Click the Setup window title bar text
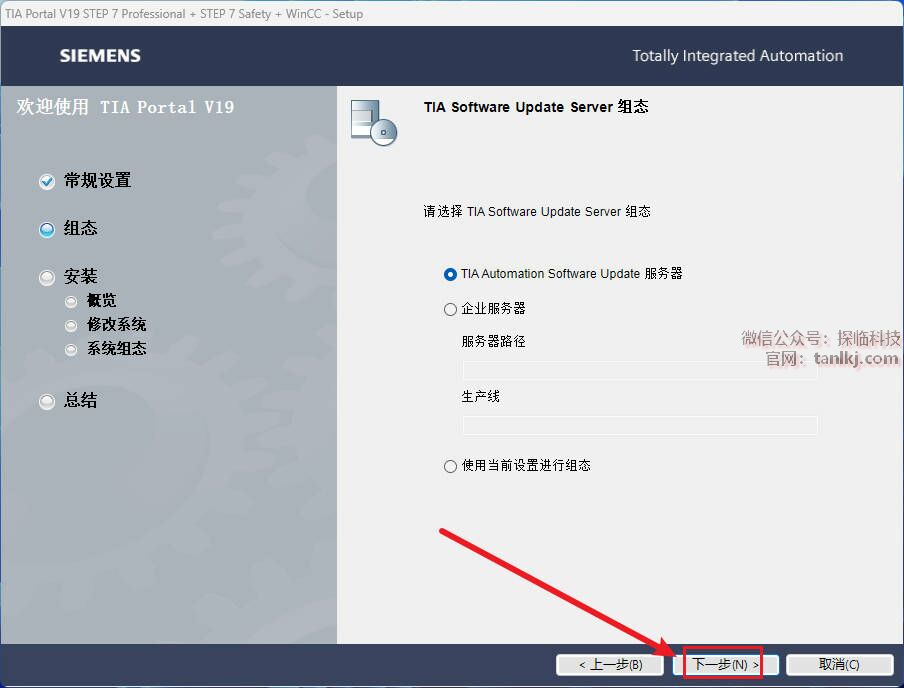Image resolution: width=904 pixels, height=688 pixels. click(x=184, y=14)
